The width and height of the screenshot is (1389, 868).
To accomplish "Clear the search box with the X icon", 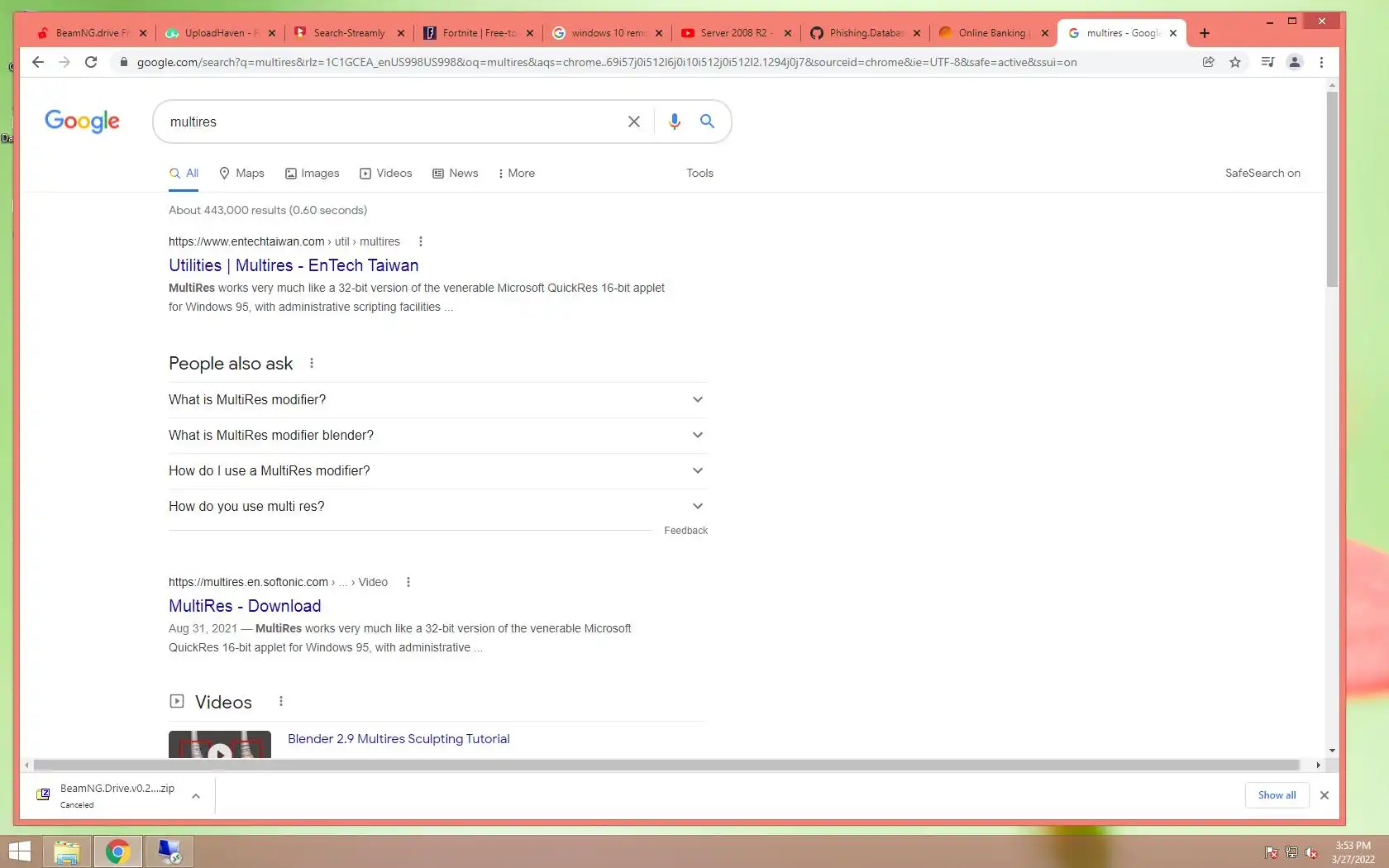I will (634, 122).
